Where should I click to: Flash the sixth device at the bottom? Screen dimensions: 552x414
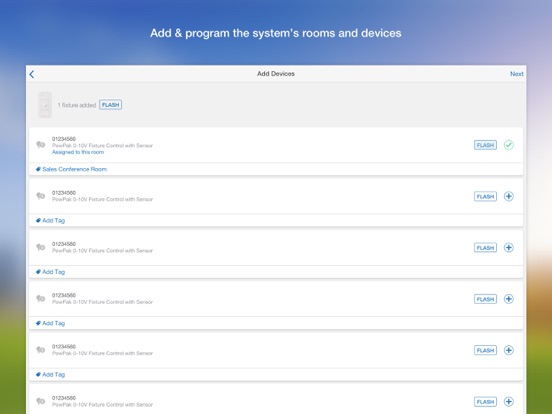485,402
